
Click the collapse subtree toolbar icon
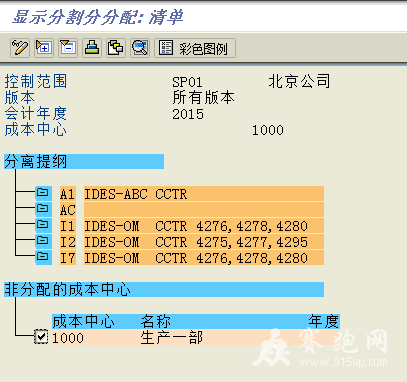click(68, 48)
